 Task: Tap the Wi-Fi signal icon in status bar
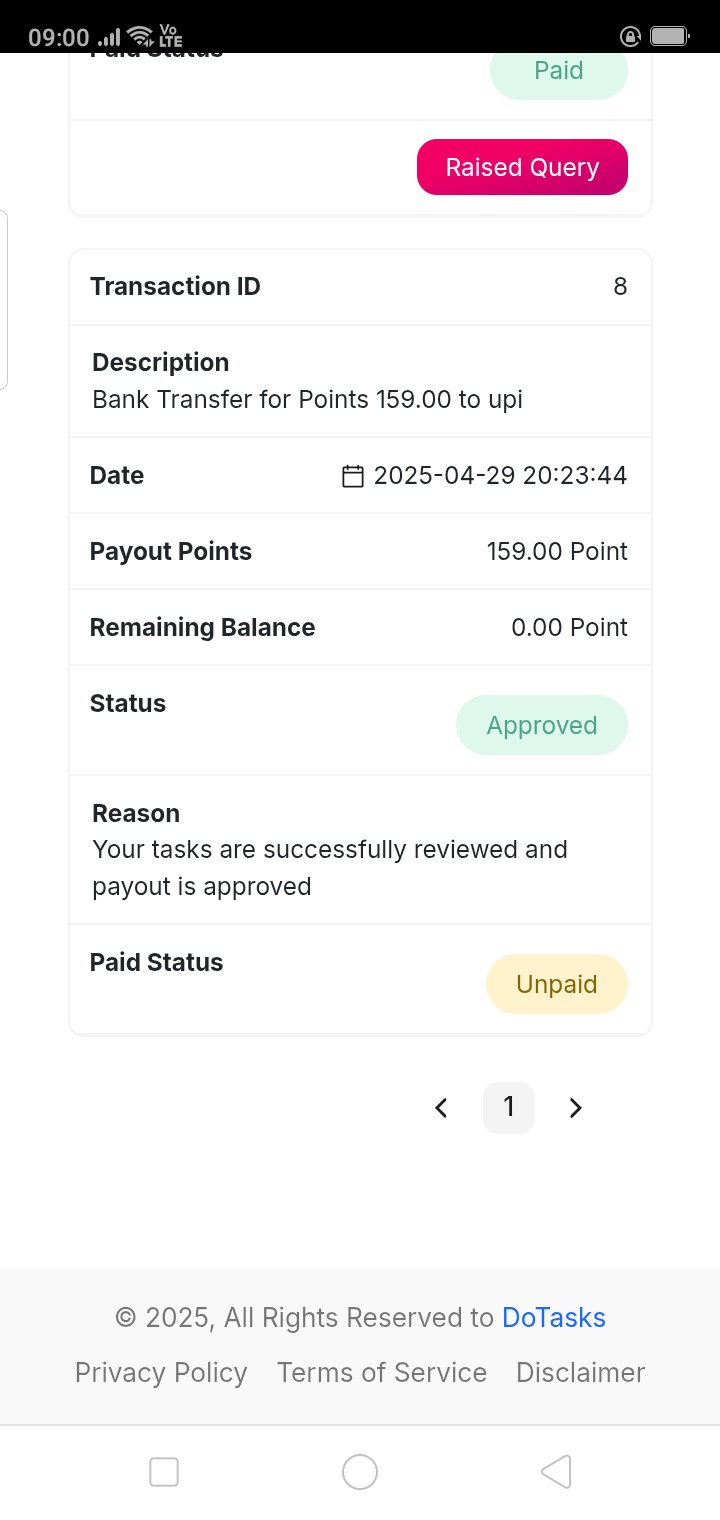click(141, 37)
